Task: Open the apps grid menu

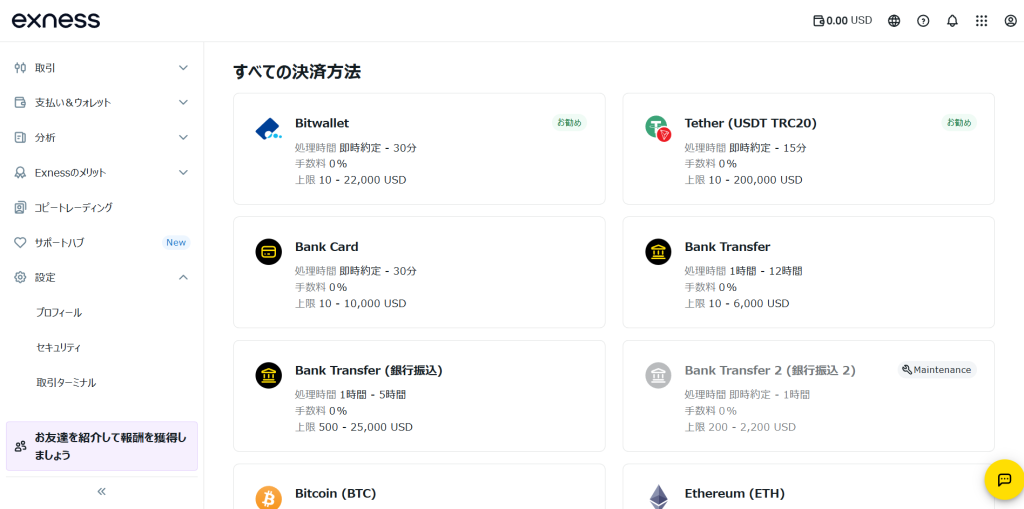Action: (981, 20)
